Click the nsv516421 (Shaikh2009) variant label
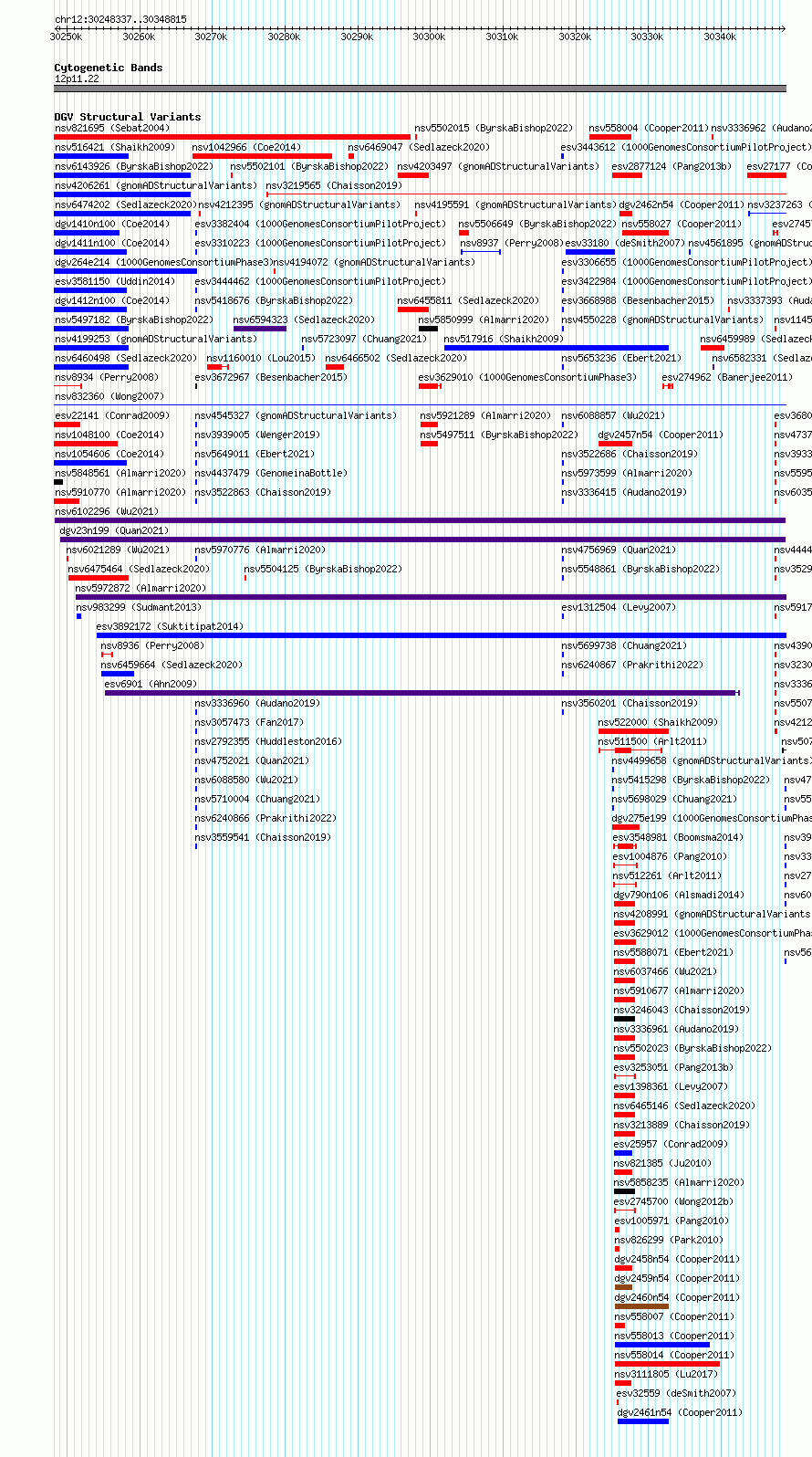 click(115, 147)
